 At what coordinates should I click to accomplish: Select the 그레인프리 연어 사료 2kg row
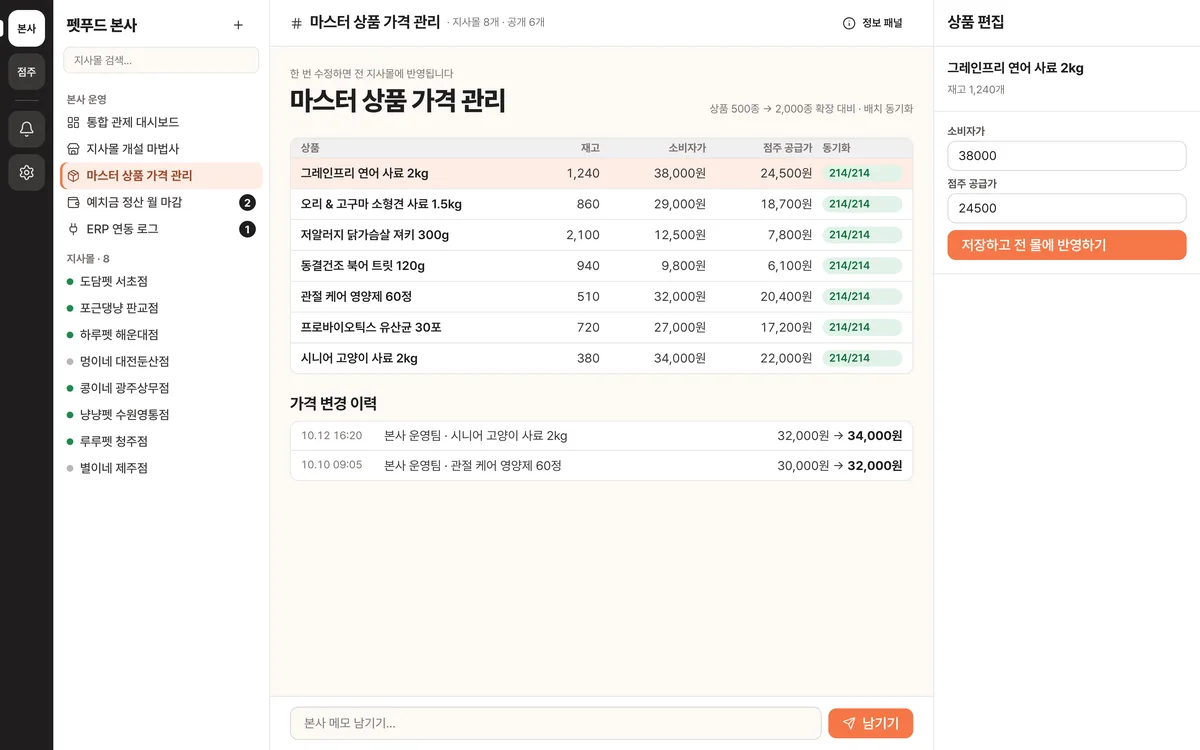[x=601, y=173]
